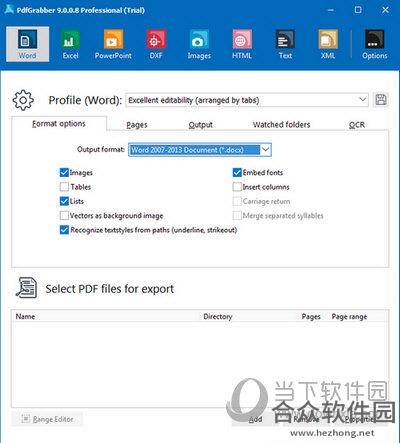Viewport: 400px width, 443px height.
Task: Switch to the Pages tab
Action: point(137,125)
